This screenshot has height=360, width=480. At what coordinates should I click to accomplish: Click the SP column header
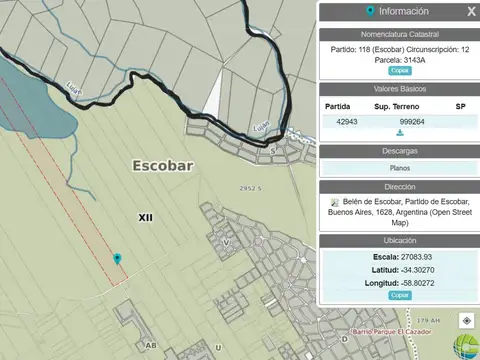[460, 107]
